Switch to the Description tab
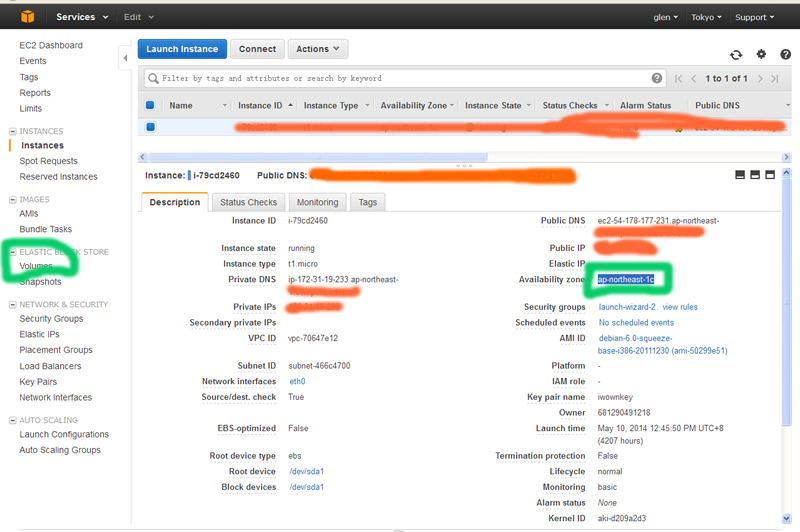This screenshot has height=532, width=800. click(174, 202)
